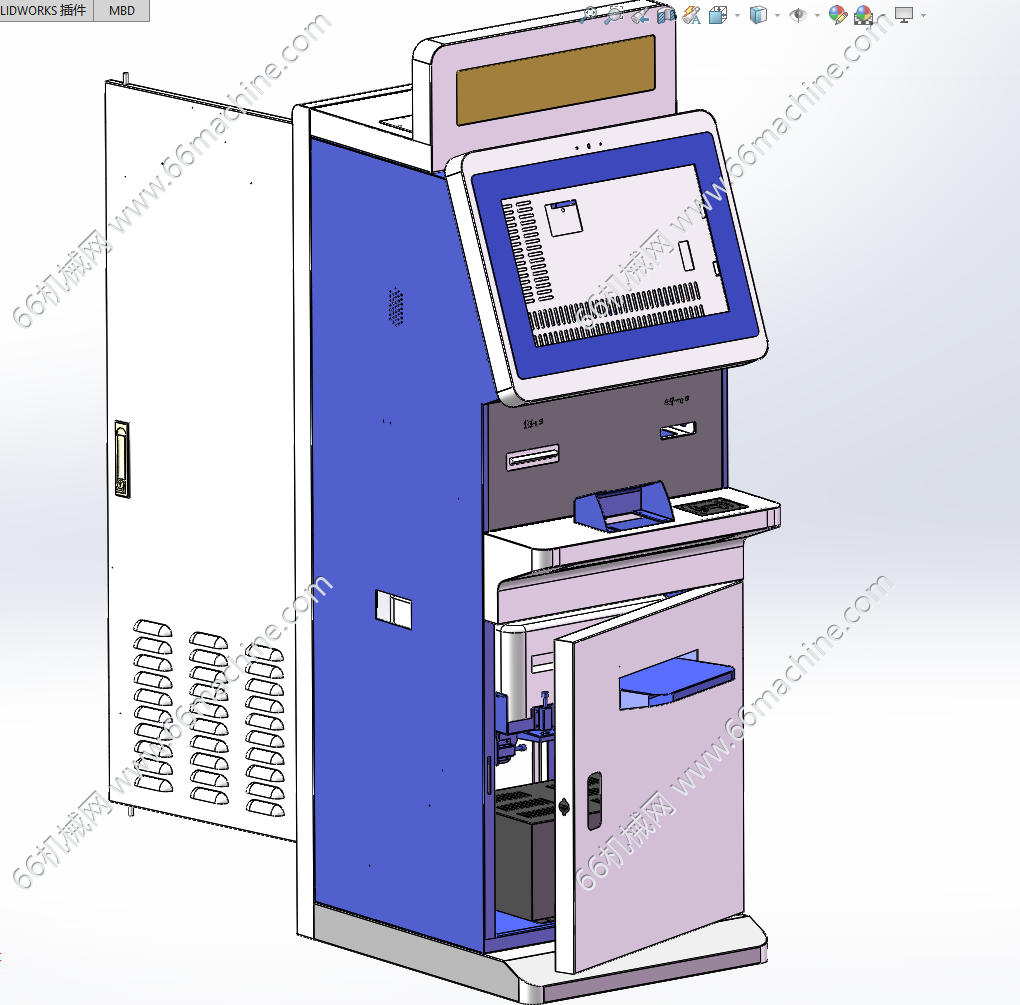The height and width of the screenshot is (1005, 1020).
Task: Go back to the Previous View
Action: pos(640,14)
